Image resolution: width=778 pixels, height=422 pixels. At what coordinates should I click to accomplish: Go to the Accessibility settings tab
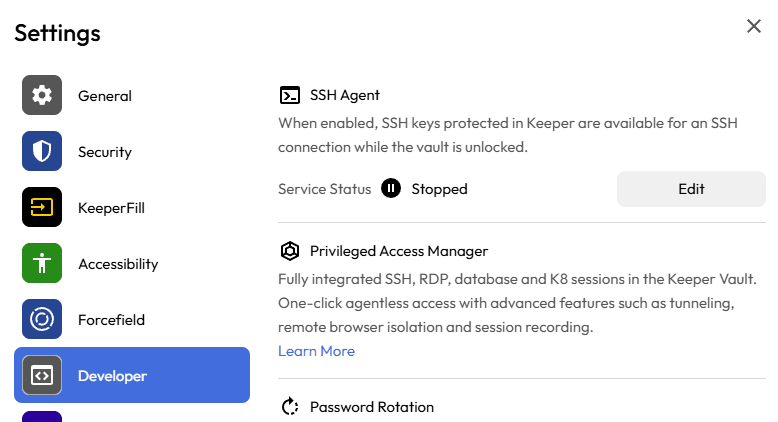click(118, 264)
